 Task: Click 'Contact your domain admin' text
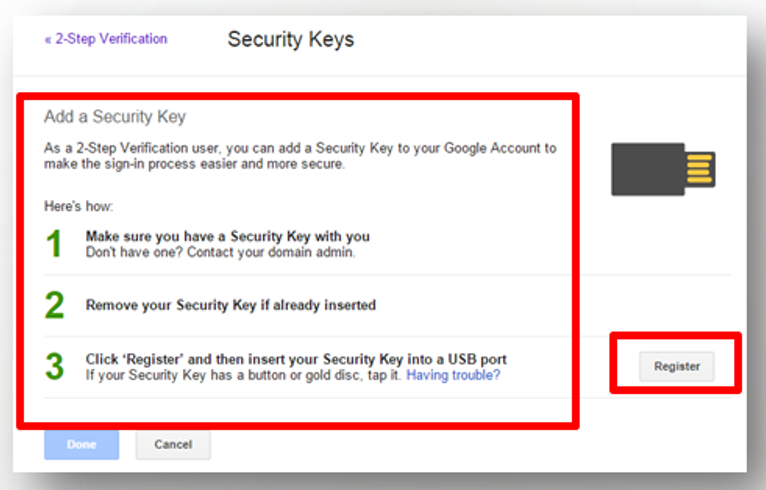coord(271,252)
